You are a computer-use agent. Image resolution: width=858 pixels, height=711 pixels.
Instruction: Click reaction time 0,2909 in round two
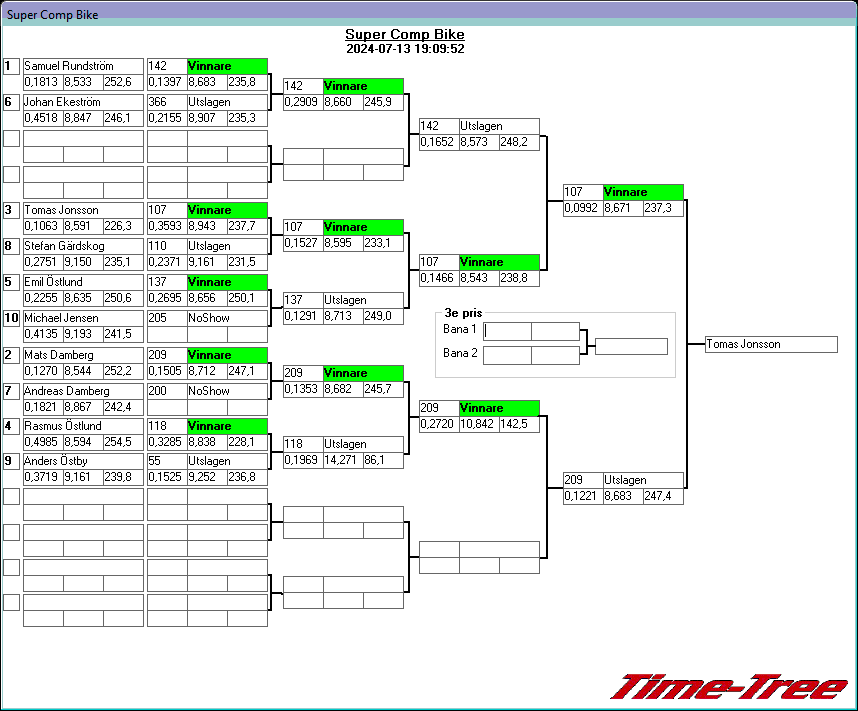(x=303, y=102)
